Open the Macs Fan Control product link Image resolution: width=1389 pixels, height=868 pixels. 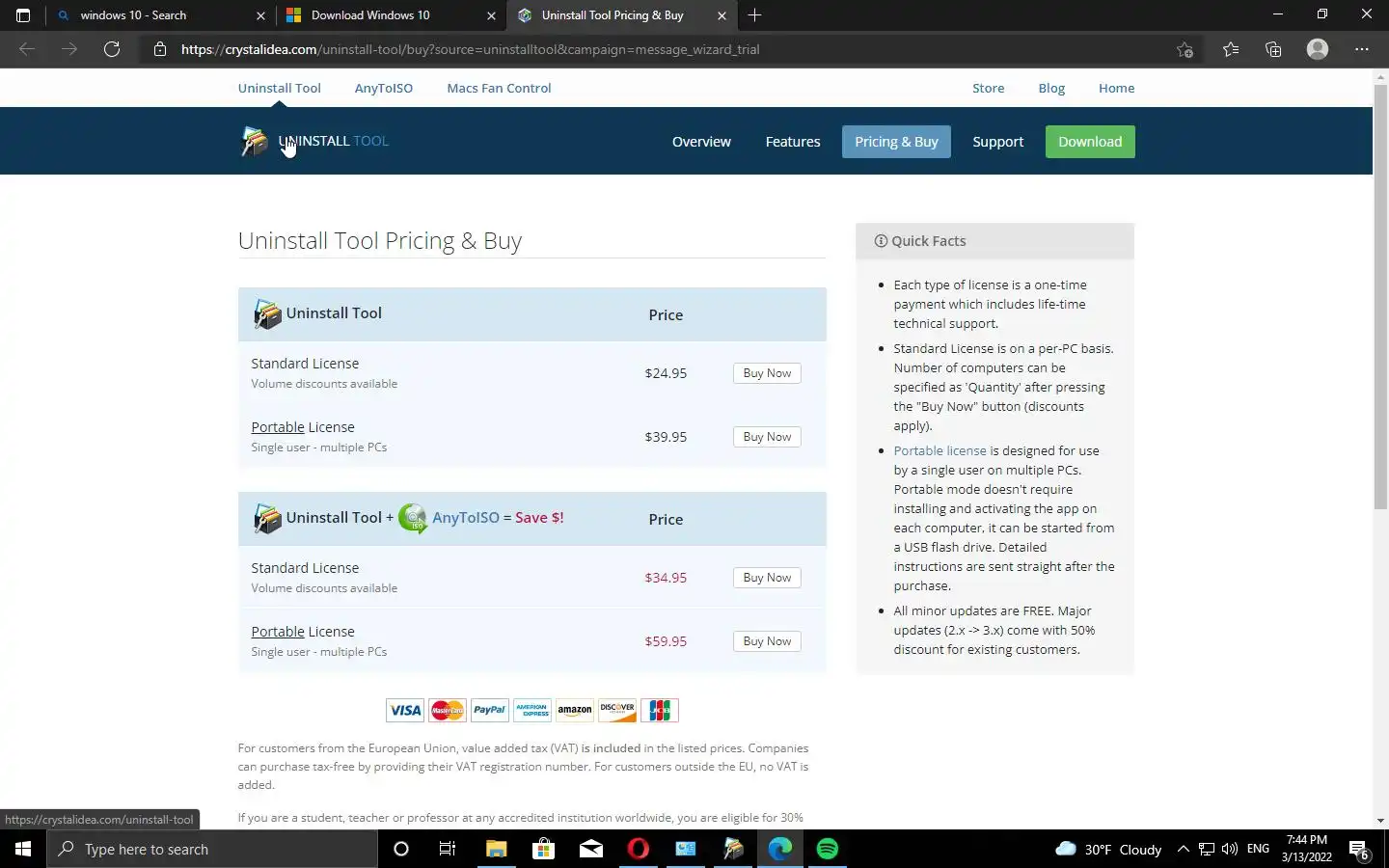(499, 88)
